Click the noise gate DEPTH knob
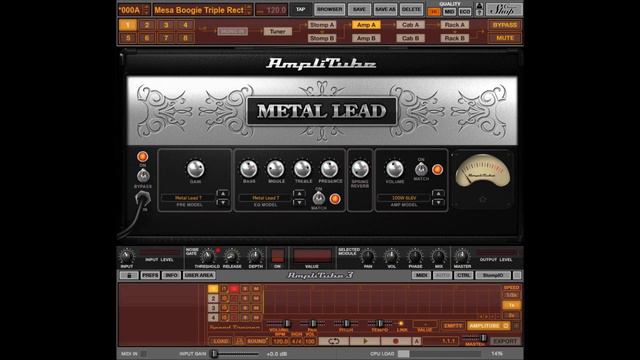This screenshot has height=360, width=640. click(x=256, y=257)
